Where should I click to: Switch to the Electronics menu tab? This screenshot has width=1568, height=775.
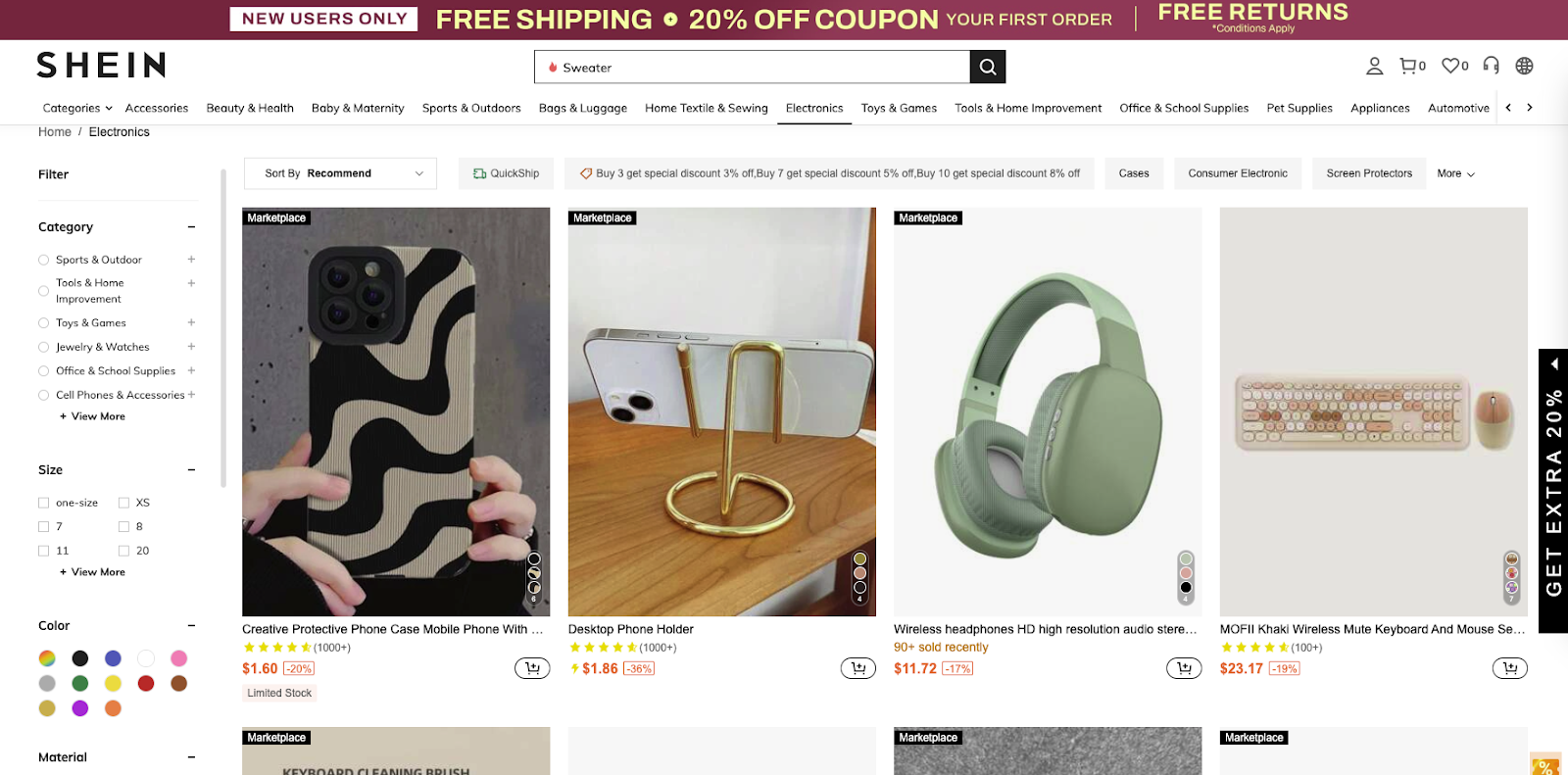[813, 108]
